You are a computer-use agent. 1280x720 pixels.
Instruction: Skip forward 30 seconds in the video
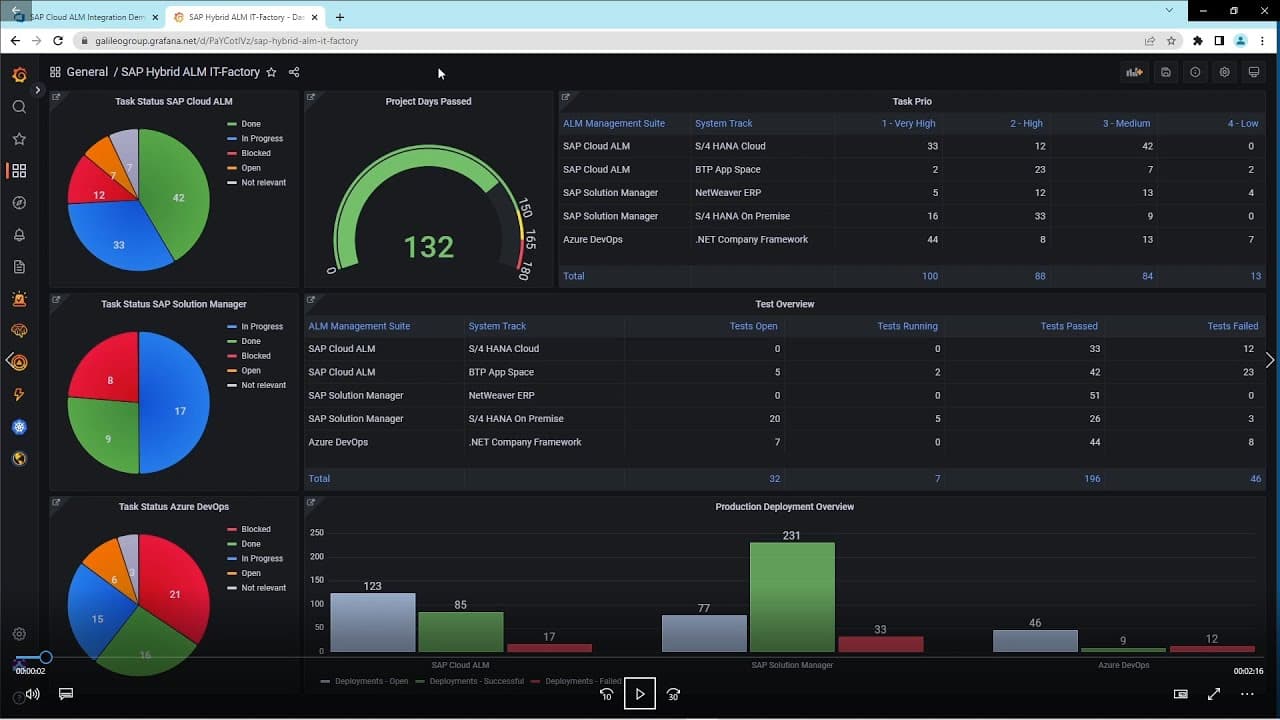coord(673,694)
